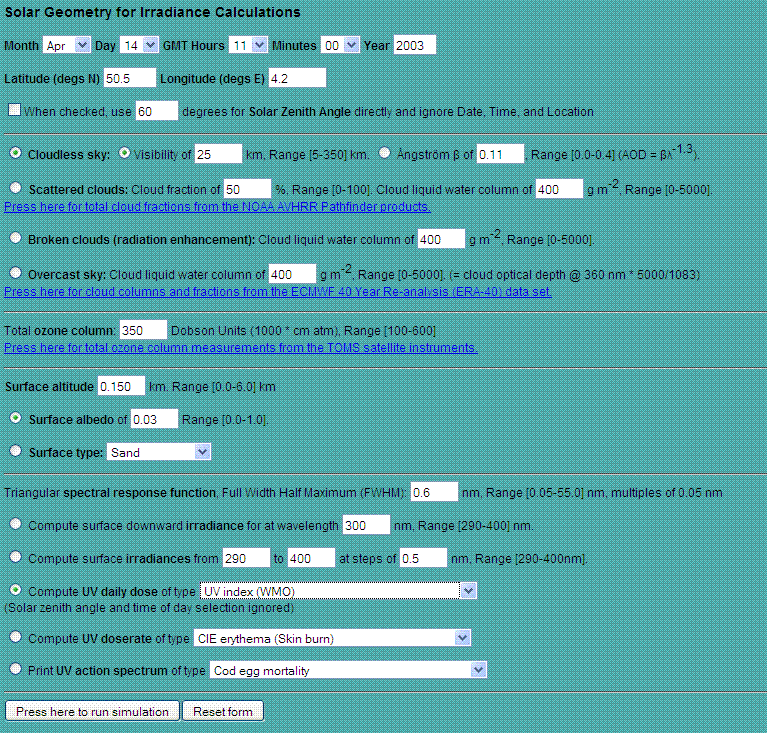Choose the Broken clouds radio button
Image resolution: width=767 pixels, height=733 pixels.
click(x=15, y=239)
